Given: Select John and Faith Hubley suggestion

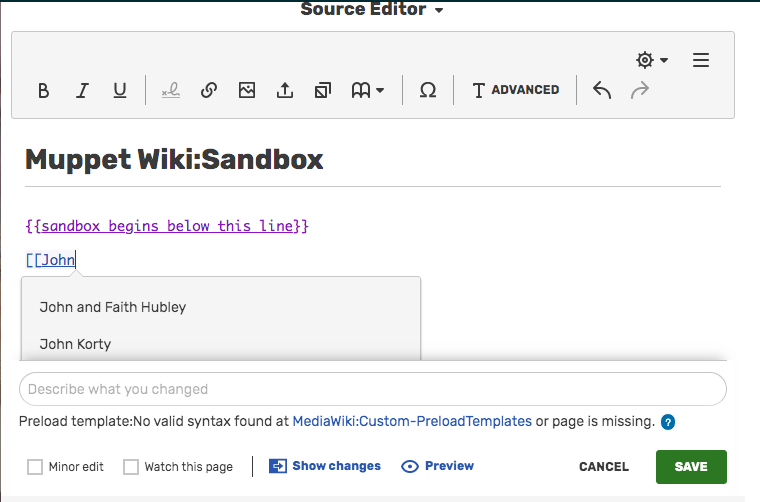Looking at the screenshot, I should pyautogui.click(x=113, y=307).
